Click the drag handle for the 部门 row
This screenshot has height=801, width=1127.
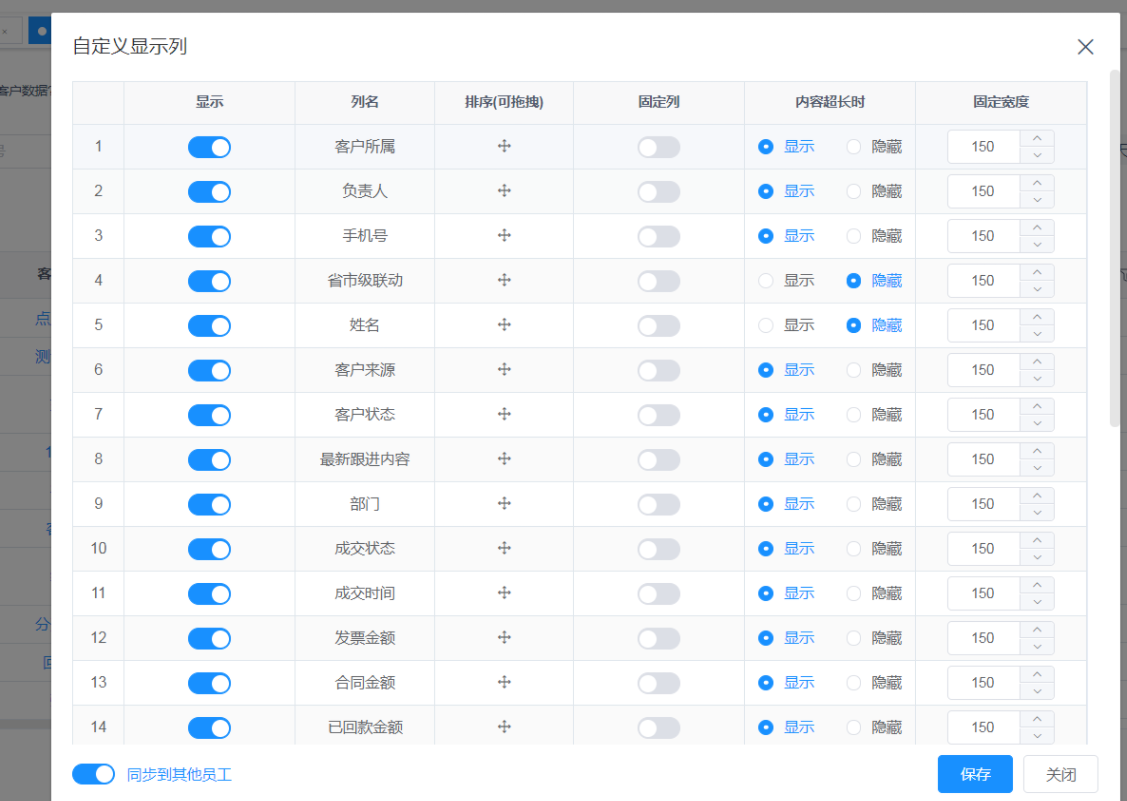click(x=504, y=503)
